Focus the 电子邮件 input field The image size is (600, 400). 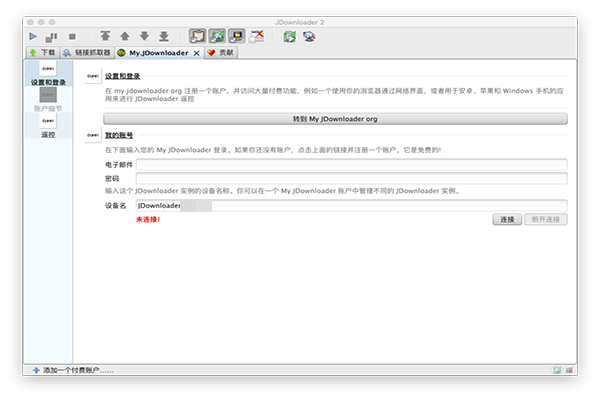pyautogui.click(x=352, y=165)
